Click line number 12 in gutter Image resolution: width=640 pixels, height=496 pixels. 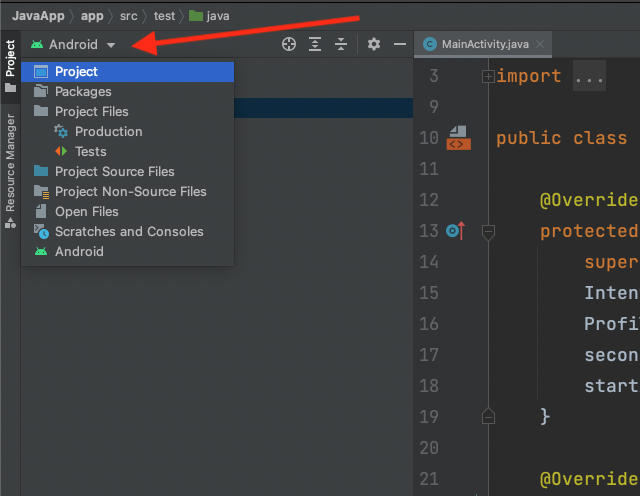point(429,200)
